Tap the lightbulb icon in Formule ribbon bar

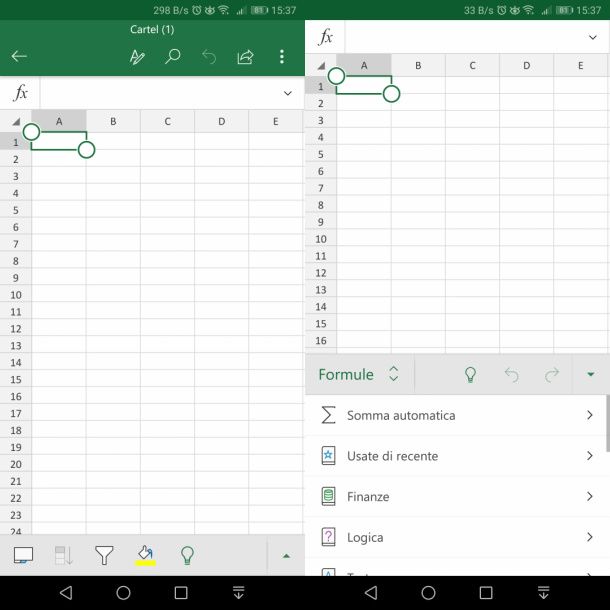(470, 375)
